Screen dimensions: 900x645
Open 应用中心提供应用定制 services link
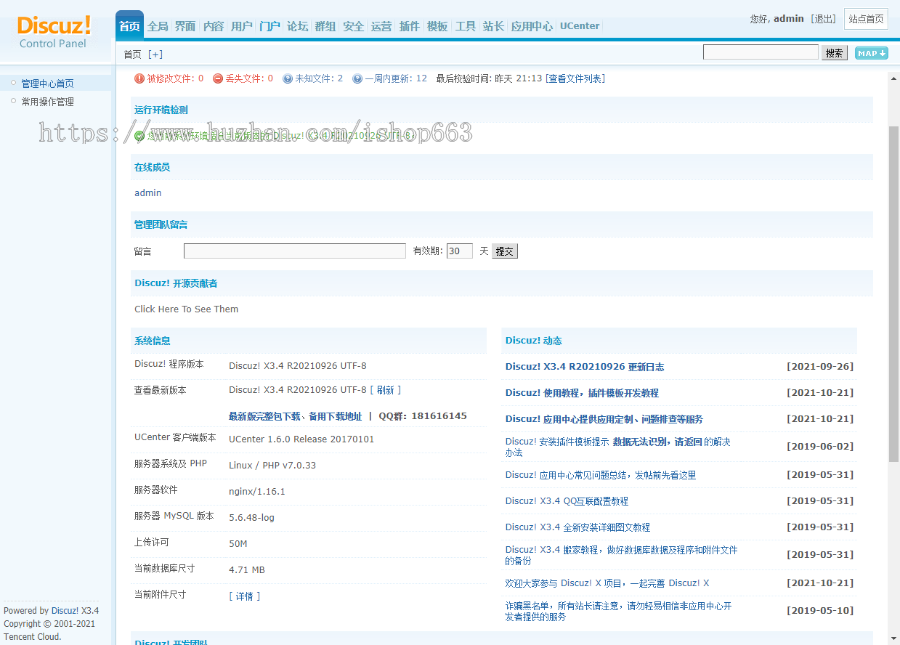[604, 419]
